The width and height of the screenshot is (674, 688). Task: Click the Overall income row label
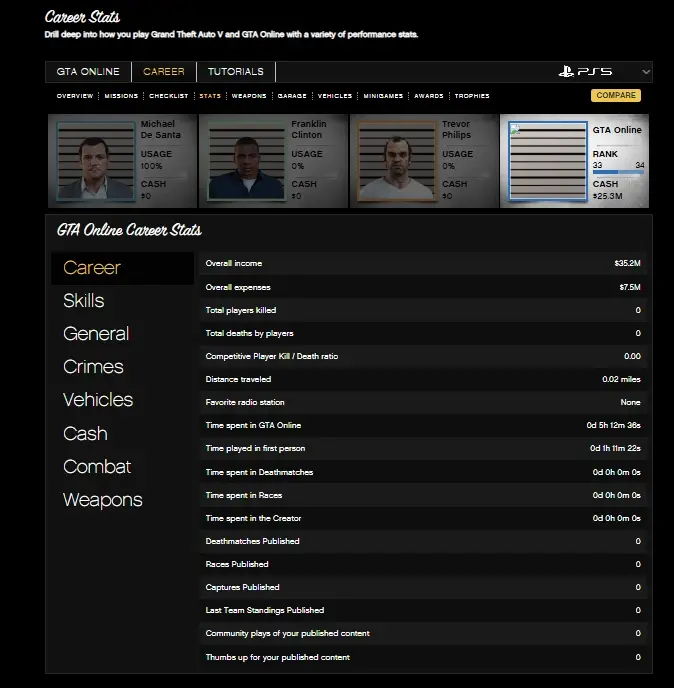click(x=234, y=263)
